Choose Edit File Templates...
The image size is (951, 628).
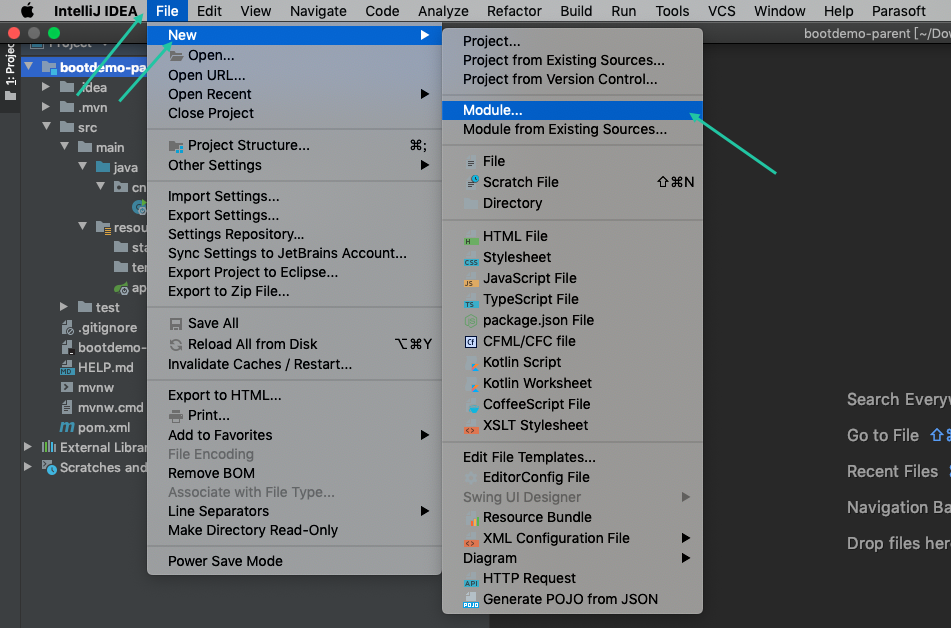coord(573,457)
